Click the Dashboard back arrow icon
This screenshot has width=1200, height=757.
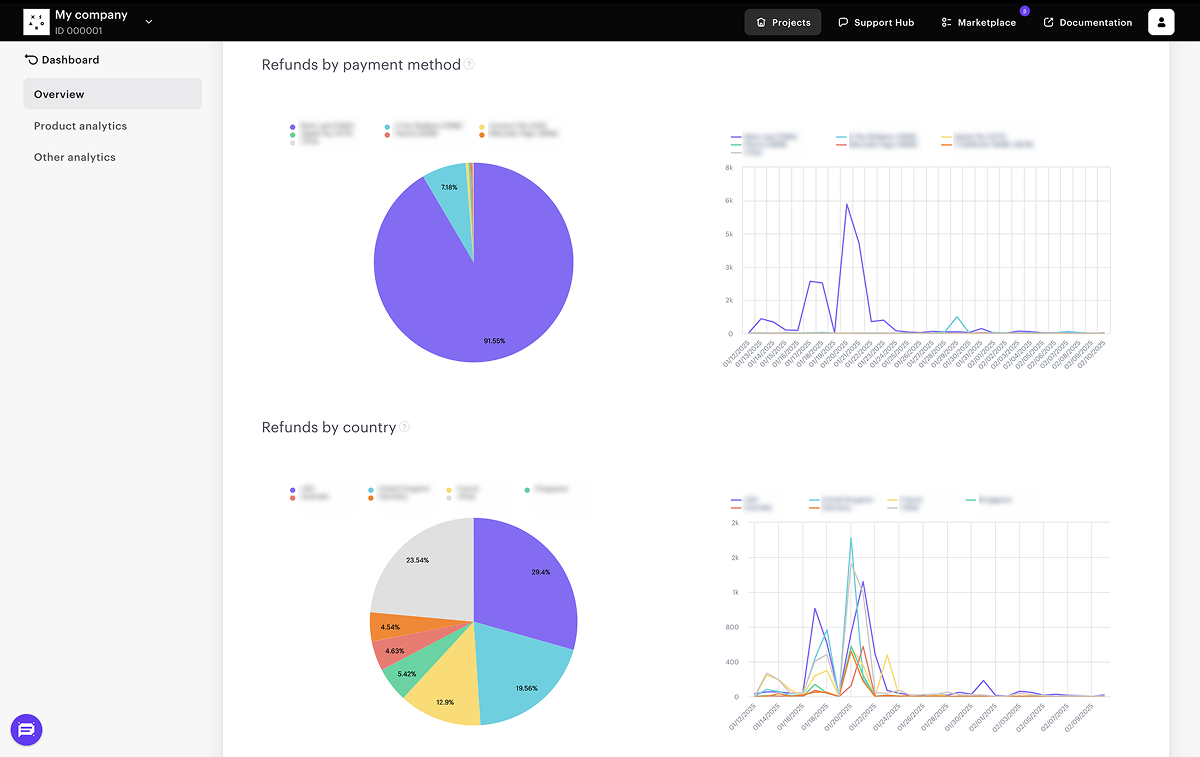pos(31,60)
